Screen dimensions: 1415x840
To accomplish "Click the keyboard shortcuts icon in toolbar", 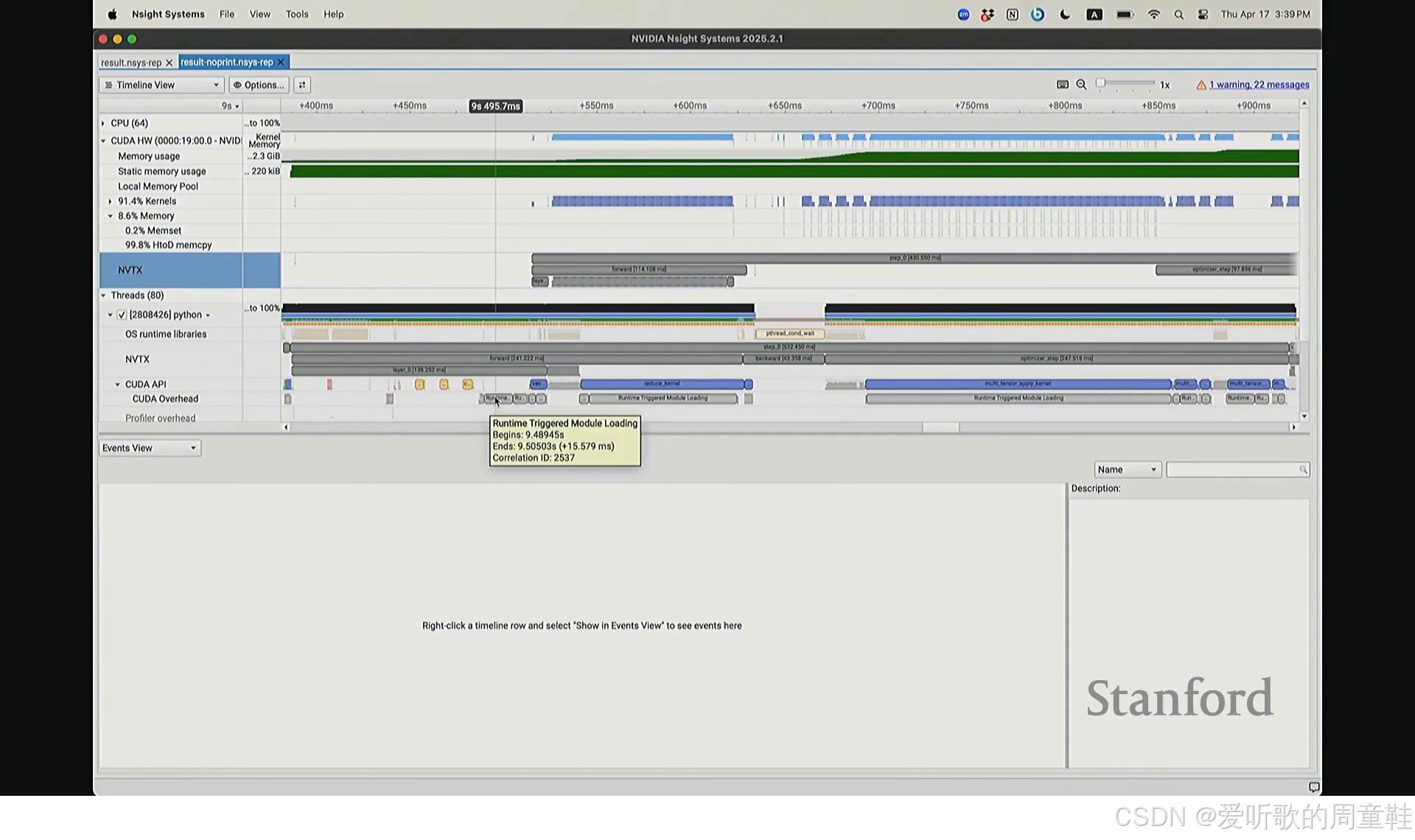I will click(x=1062, y=85).
